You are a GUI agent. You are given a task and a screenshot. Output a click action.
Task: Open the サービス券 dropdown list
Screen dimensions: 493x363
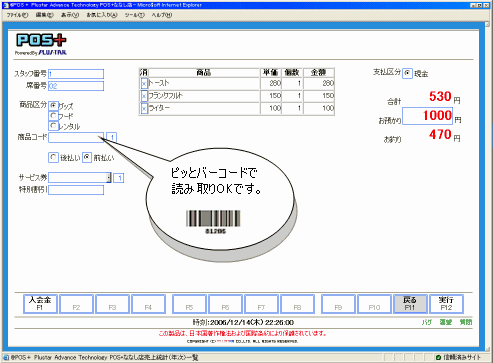pos(108,178)
